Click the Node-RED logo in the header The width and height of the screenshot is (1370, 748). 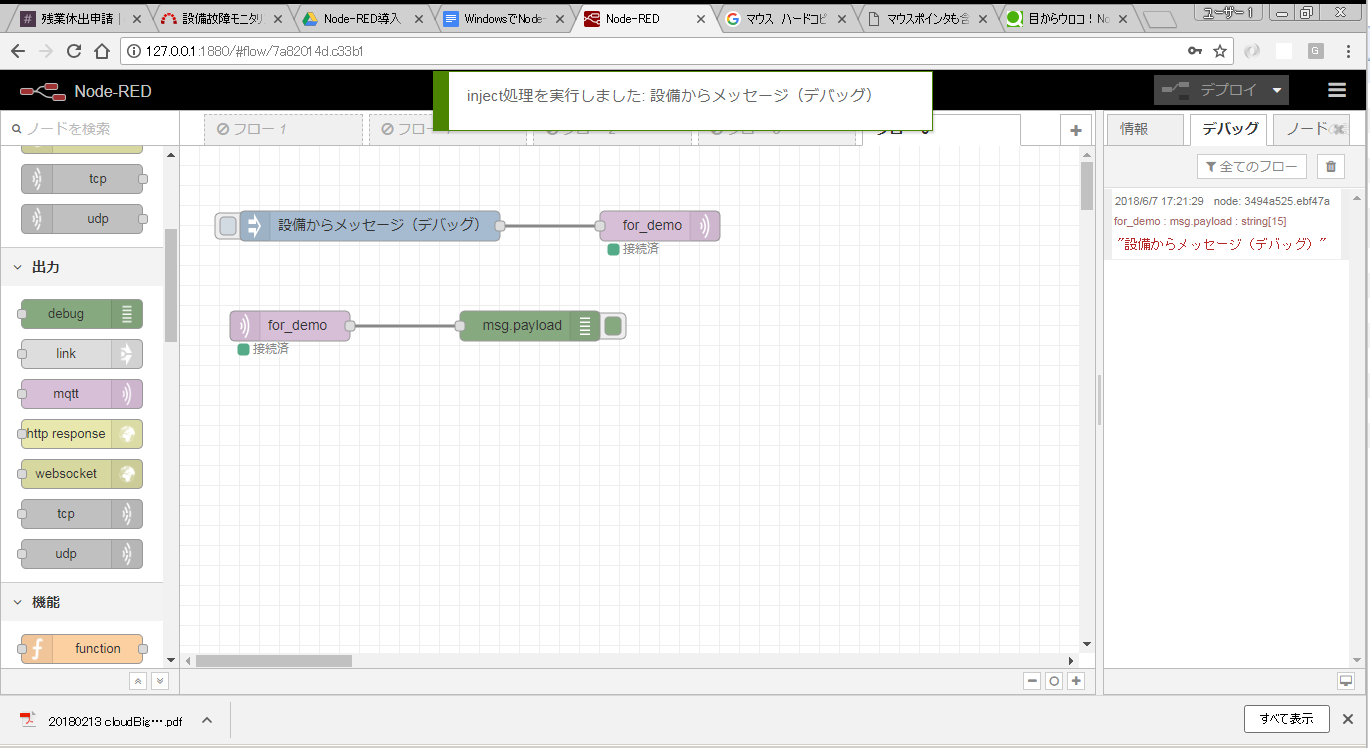pos(85,91)
